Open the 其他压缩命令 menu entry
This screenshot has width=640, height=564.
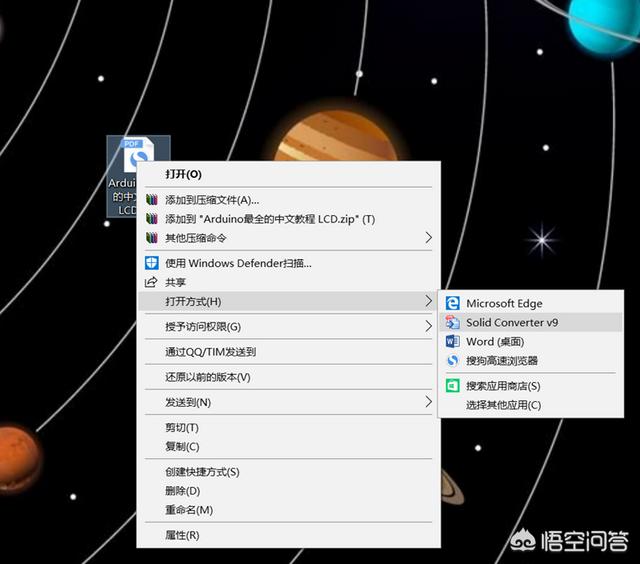pos(289,238)
